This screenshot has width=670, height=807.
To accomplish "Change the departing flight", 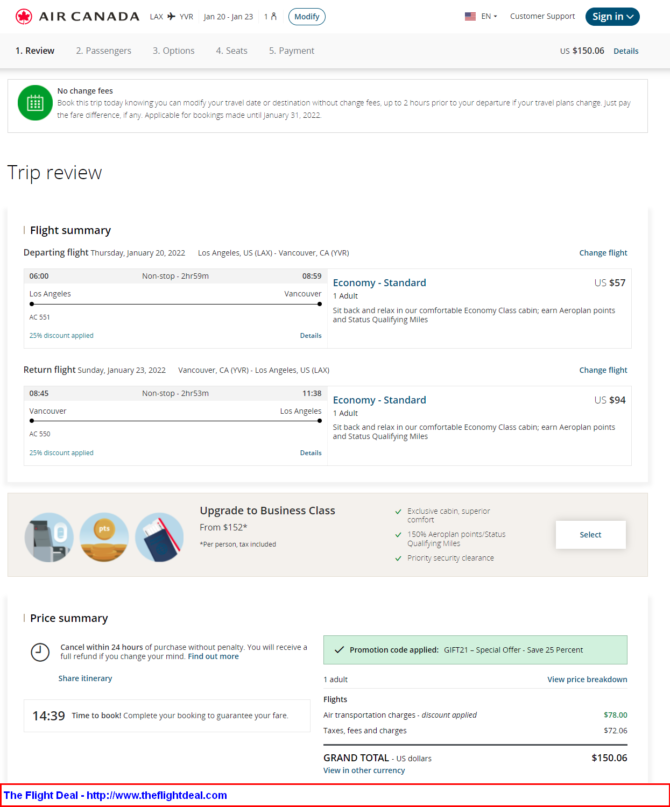I will tap(603, 253).
